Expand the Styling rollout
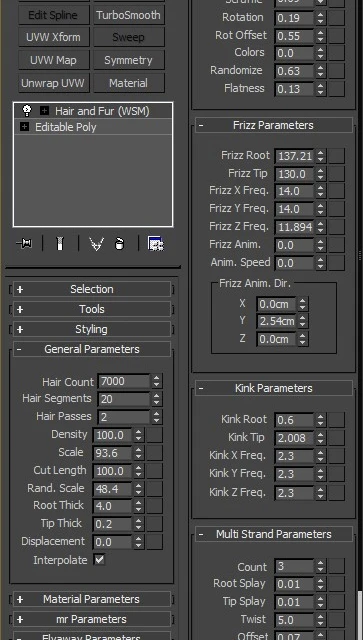Screen dimensions: 363x640 tap(92, 329)
